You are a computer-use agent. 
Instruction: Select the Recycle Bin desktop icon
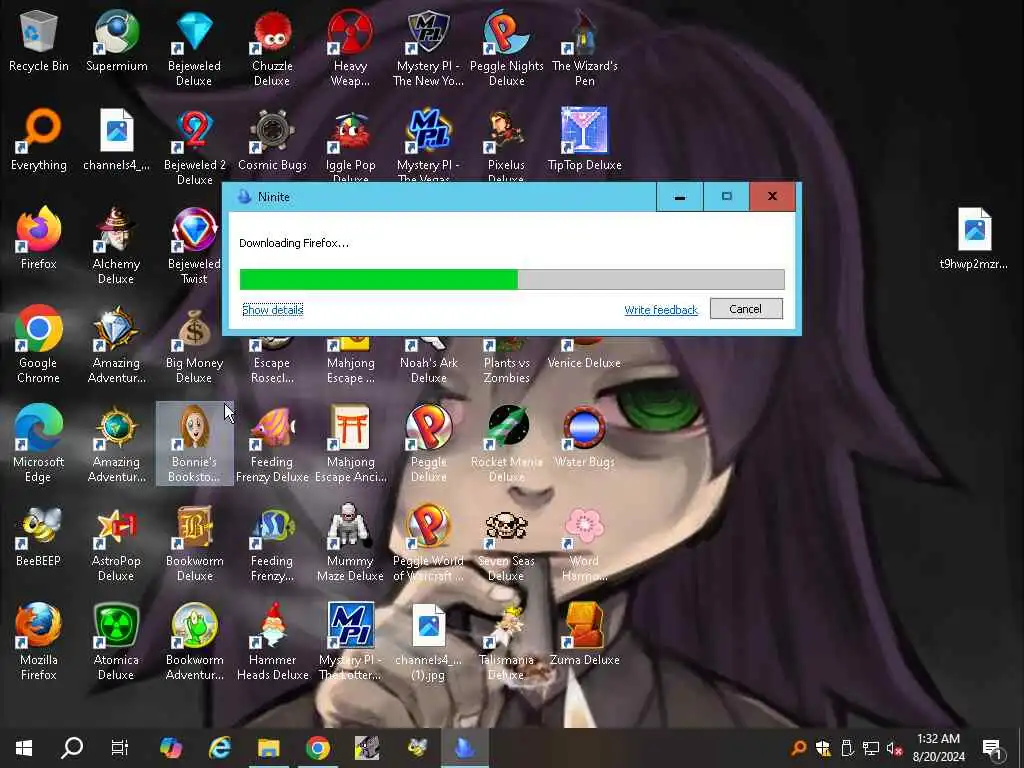pyautogui.click(x=39, y=40)
